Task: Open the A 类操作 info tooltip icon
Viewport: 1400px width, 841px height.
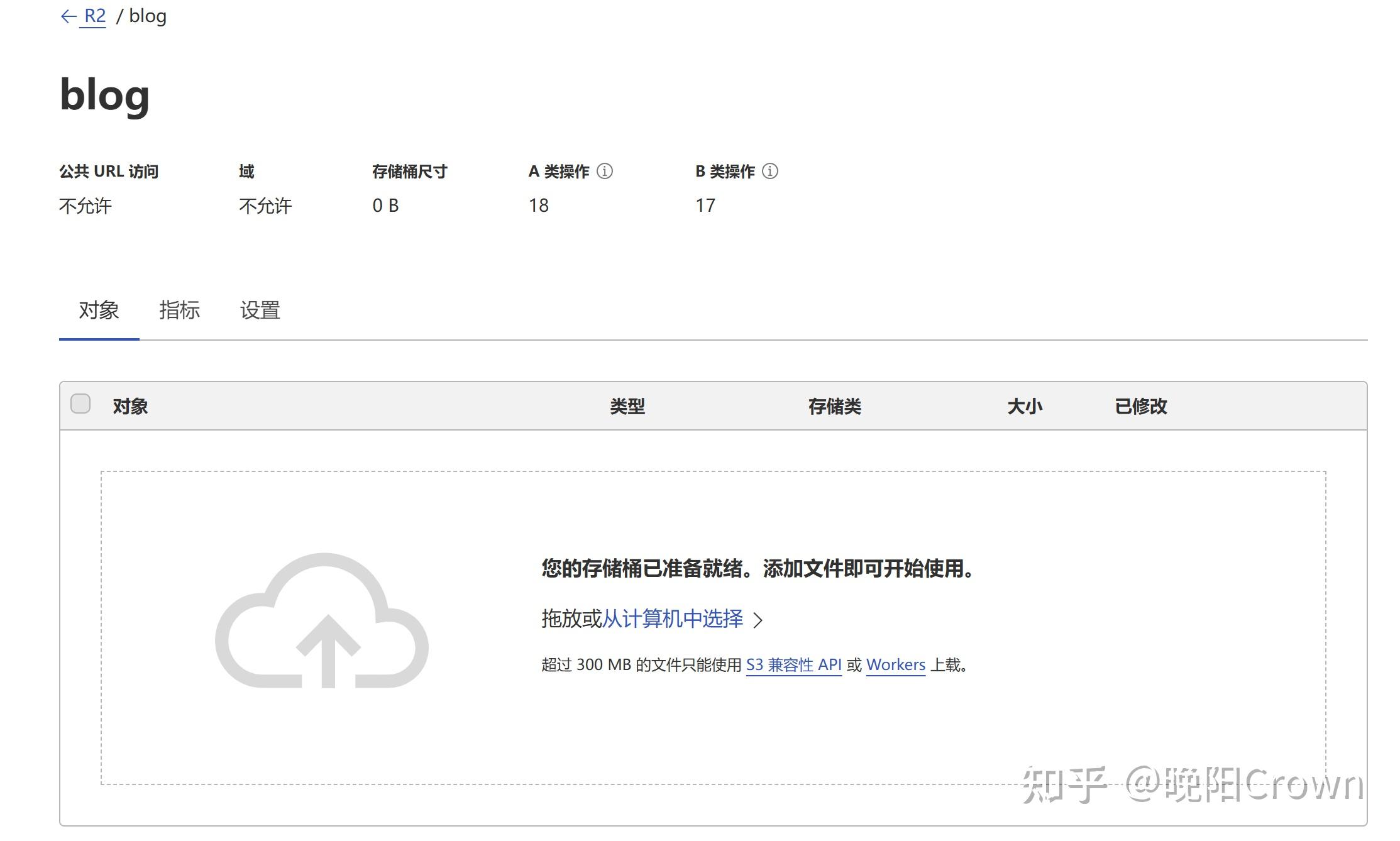Action: pos(605,170)
